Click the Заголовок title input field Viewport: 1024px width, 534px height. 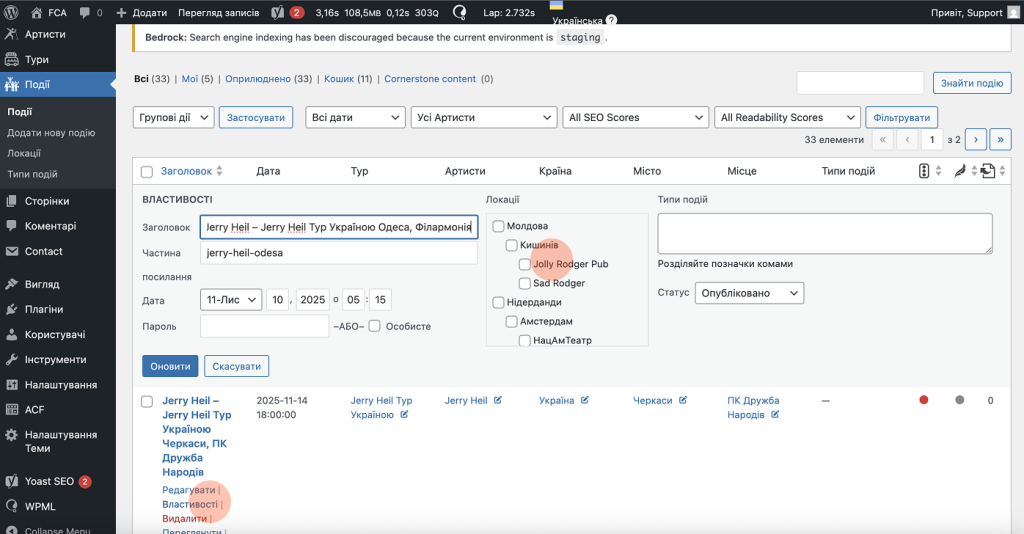(339, 227)
